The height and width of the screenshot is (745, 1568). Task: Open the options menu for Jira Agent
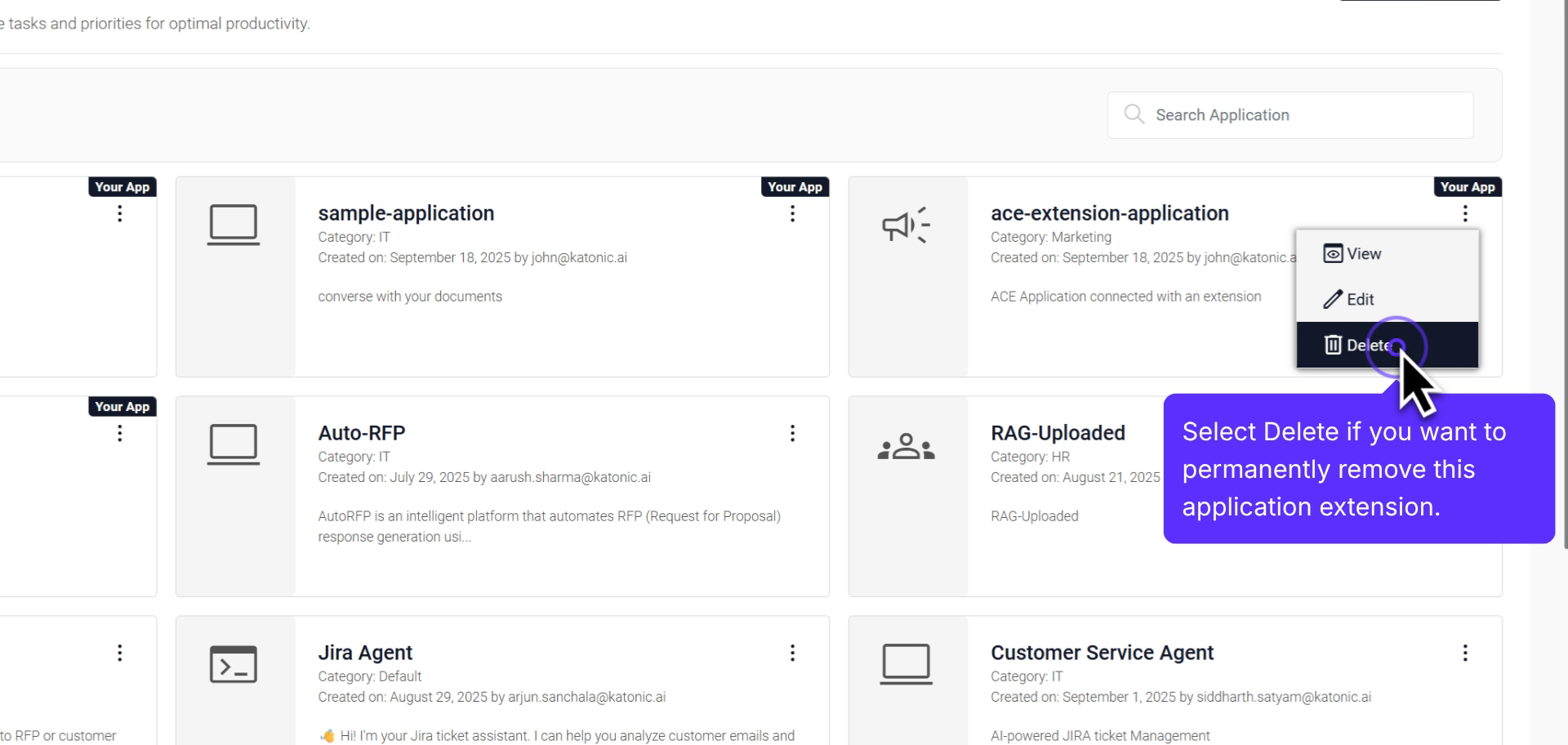(x=791, y=653)
